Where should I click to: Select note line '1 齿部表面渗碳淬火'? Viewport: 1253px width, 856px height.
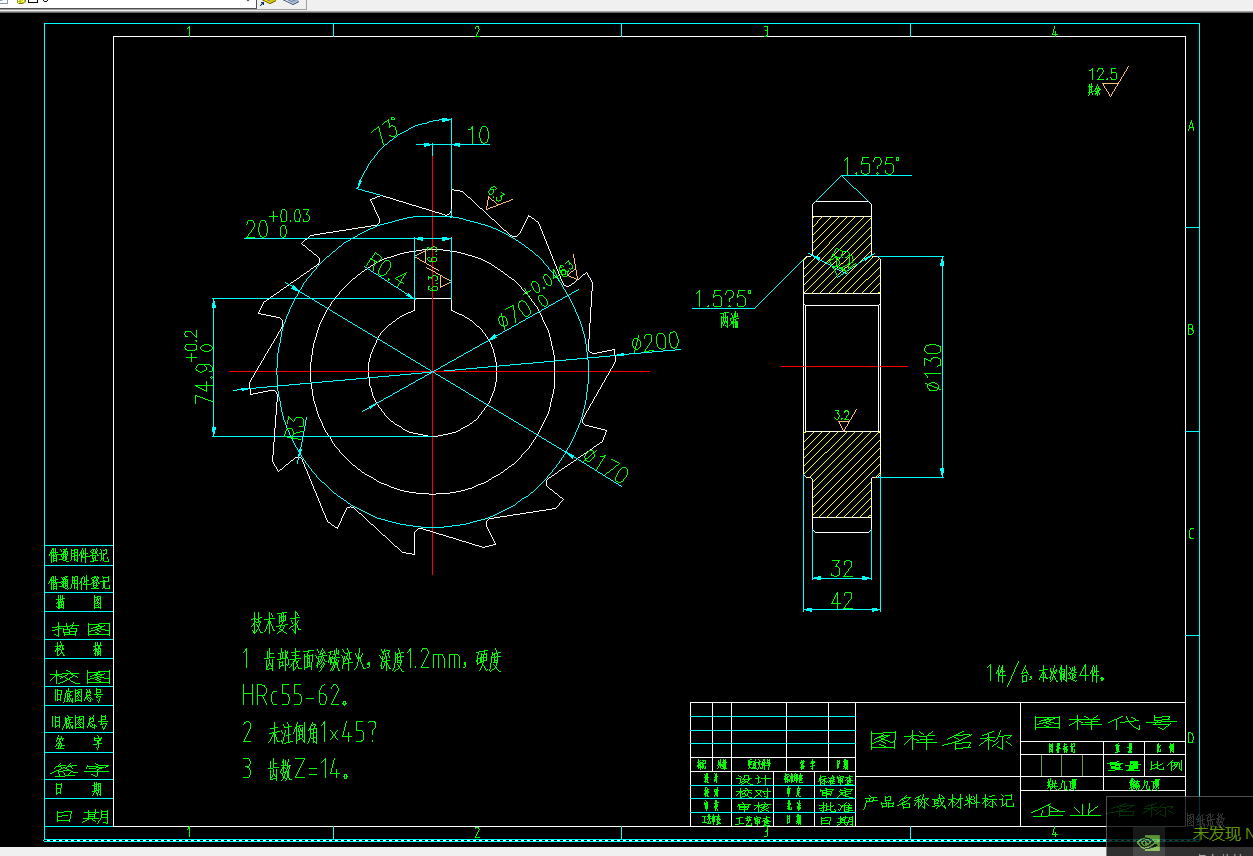click(x=371, y=659)
